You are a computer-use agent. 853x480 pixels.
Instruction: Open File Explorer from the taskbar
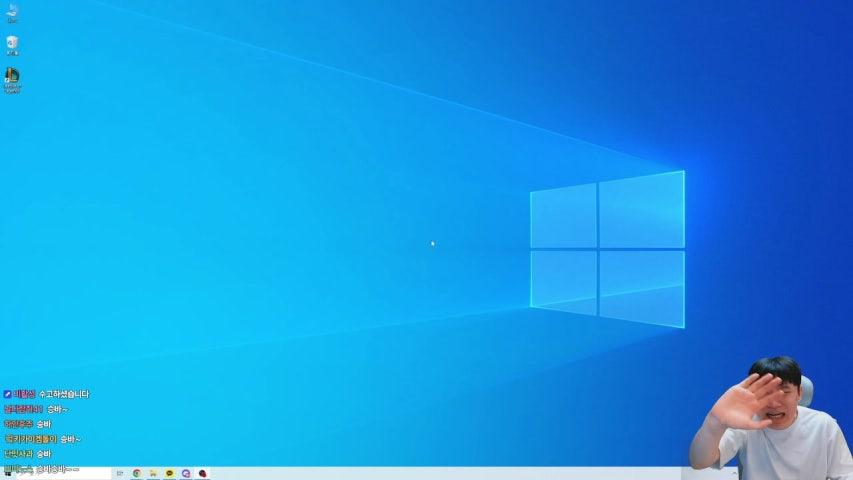(x=153, y=473)
